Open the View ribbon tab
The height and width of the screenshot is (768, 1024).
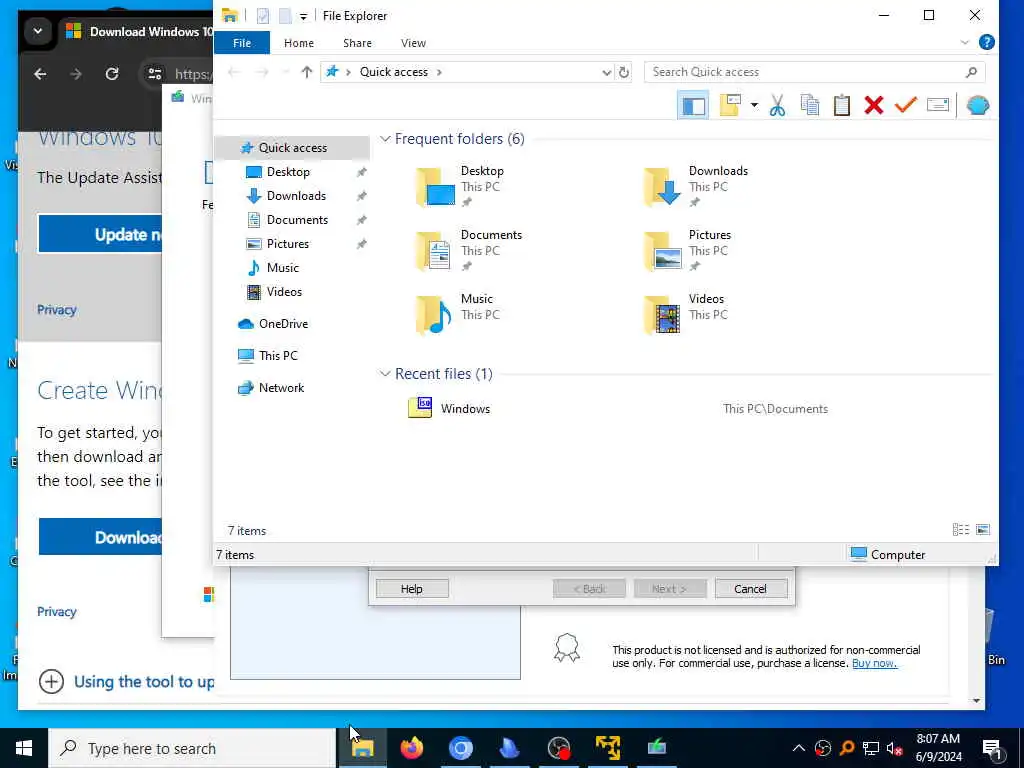tap(413, 43)
